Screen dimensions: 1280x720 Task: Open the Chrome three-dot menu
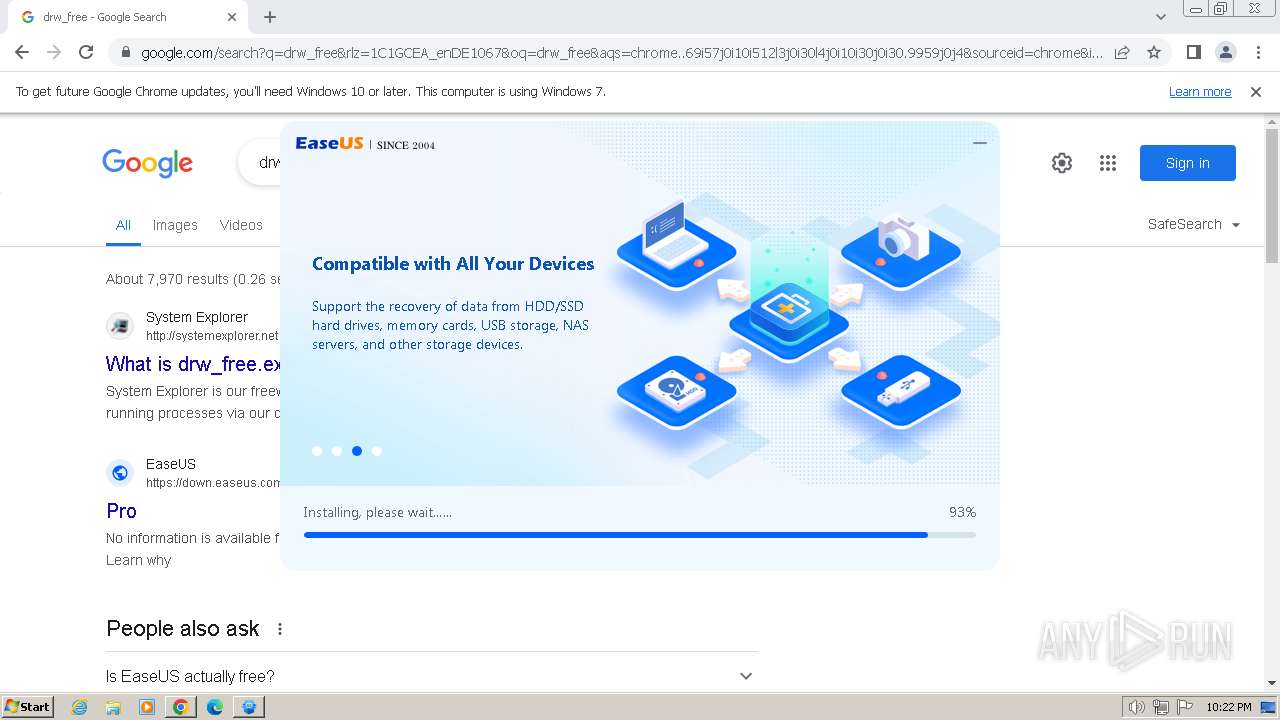point(1258,52)
